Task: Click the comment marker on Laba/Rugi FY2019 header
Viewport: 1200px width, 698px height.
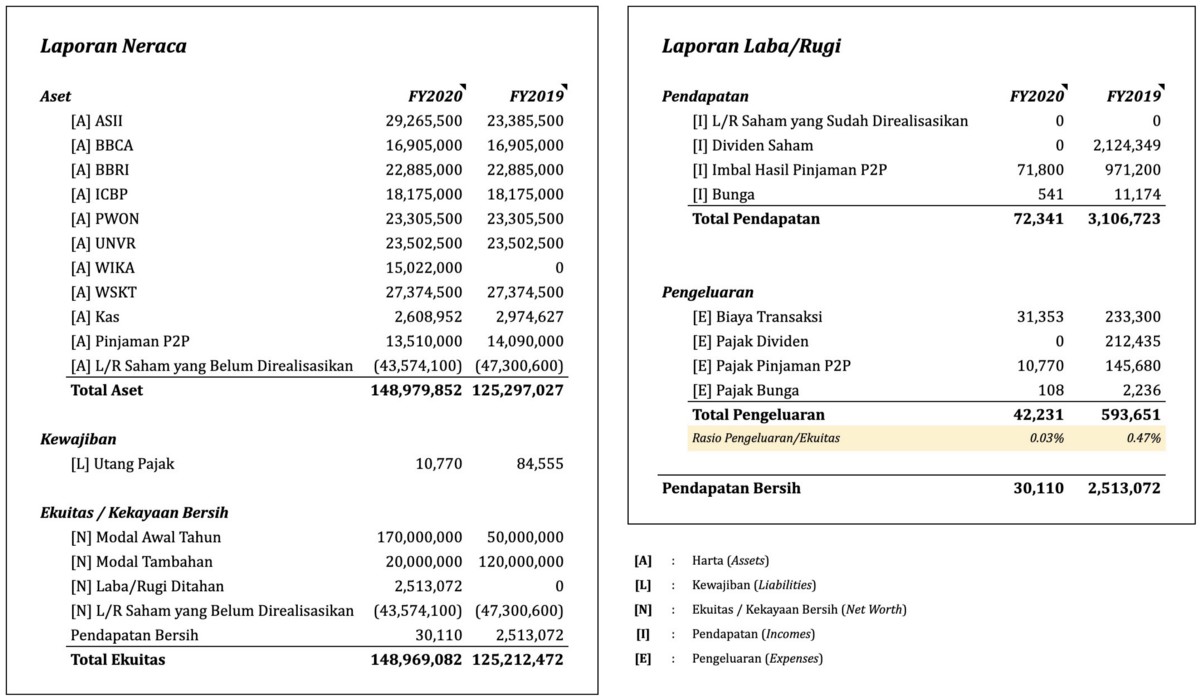Action: 1159,86
